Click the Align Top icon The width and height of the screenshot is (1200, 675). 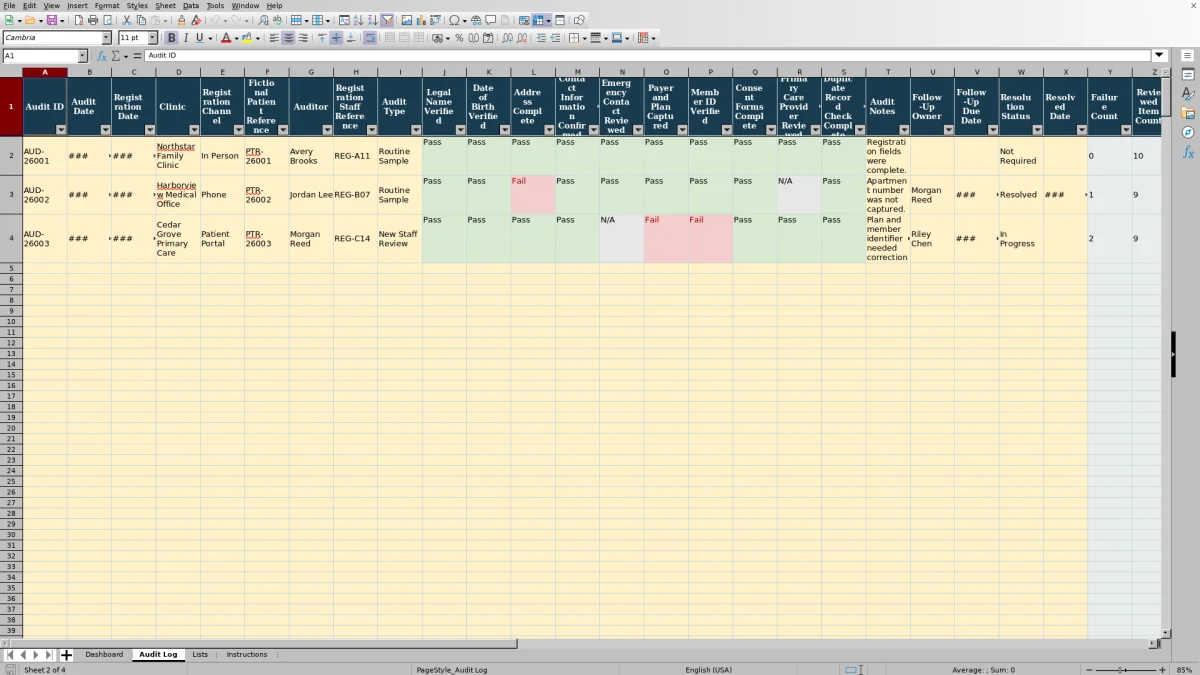[x=322, y=38]
